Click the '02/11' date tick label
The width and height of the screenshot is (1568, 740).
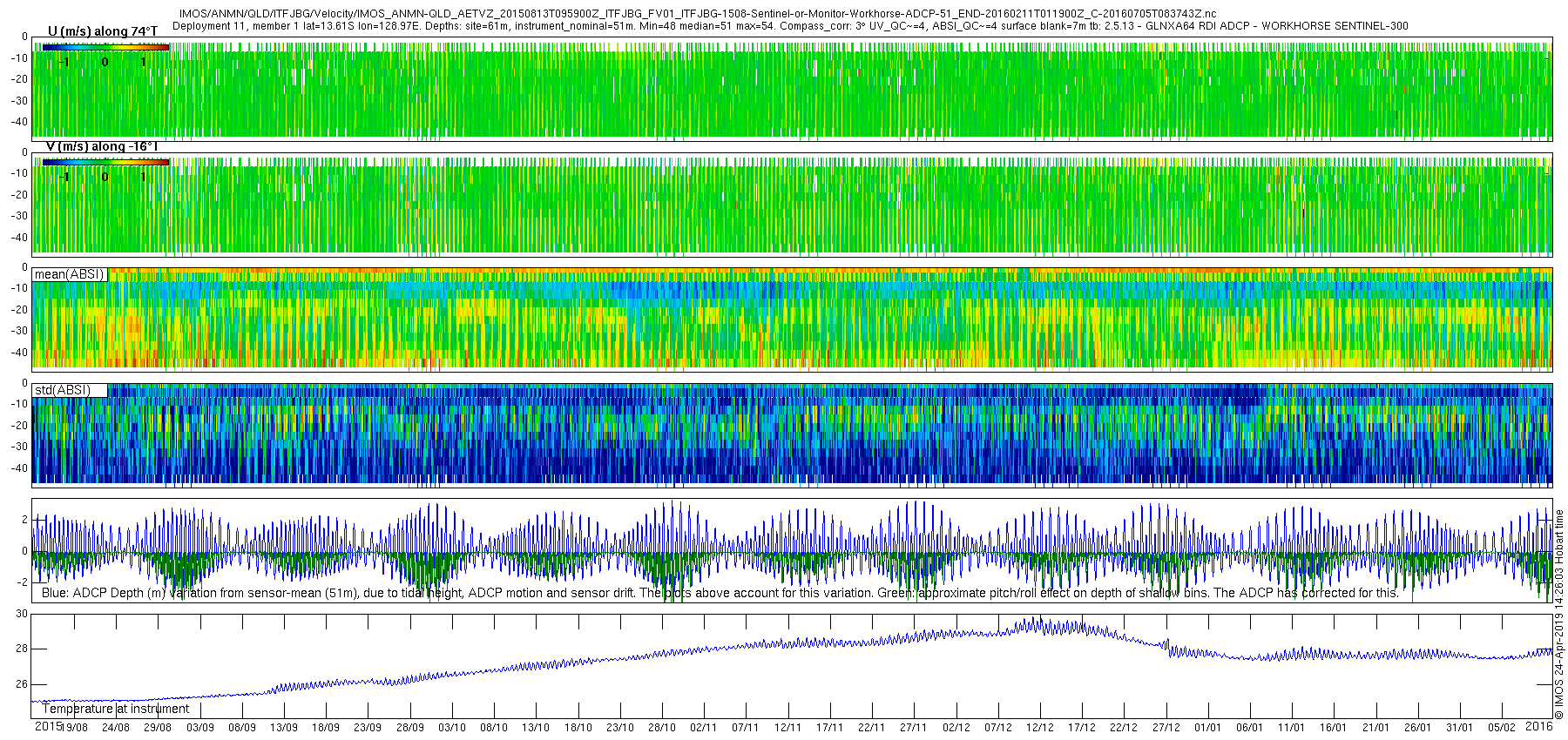click(x=704, y=728)
